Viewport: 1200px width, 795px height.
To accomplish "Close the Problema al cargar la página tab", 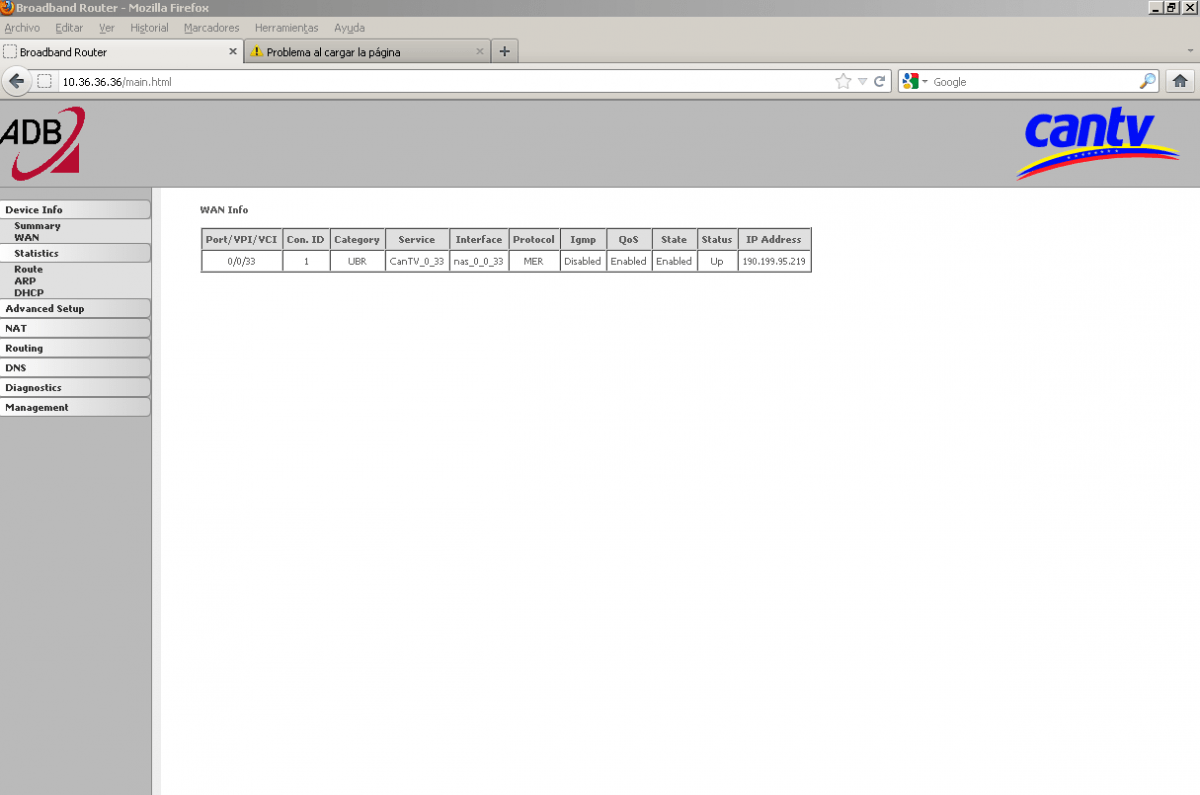I will click(x=480, y=51).
